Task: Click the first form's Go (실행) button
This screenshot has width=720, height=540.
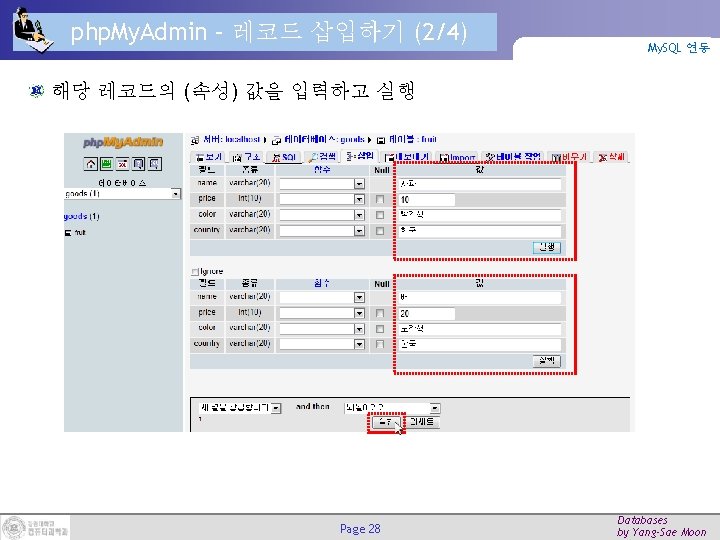Action: pyautogui.click(x=547, y=248)
